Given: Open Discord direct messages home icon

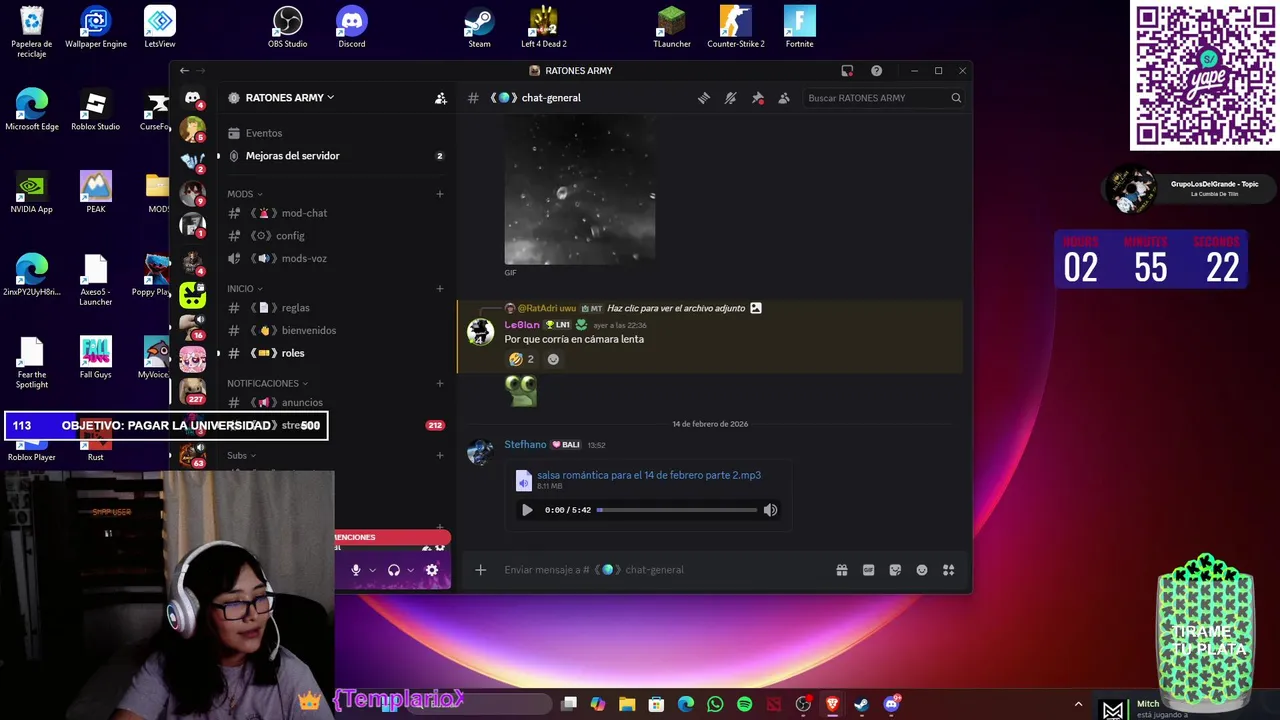Looking at the screenshot, I should (x=193, y=98).
